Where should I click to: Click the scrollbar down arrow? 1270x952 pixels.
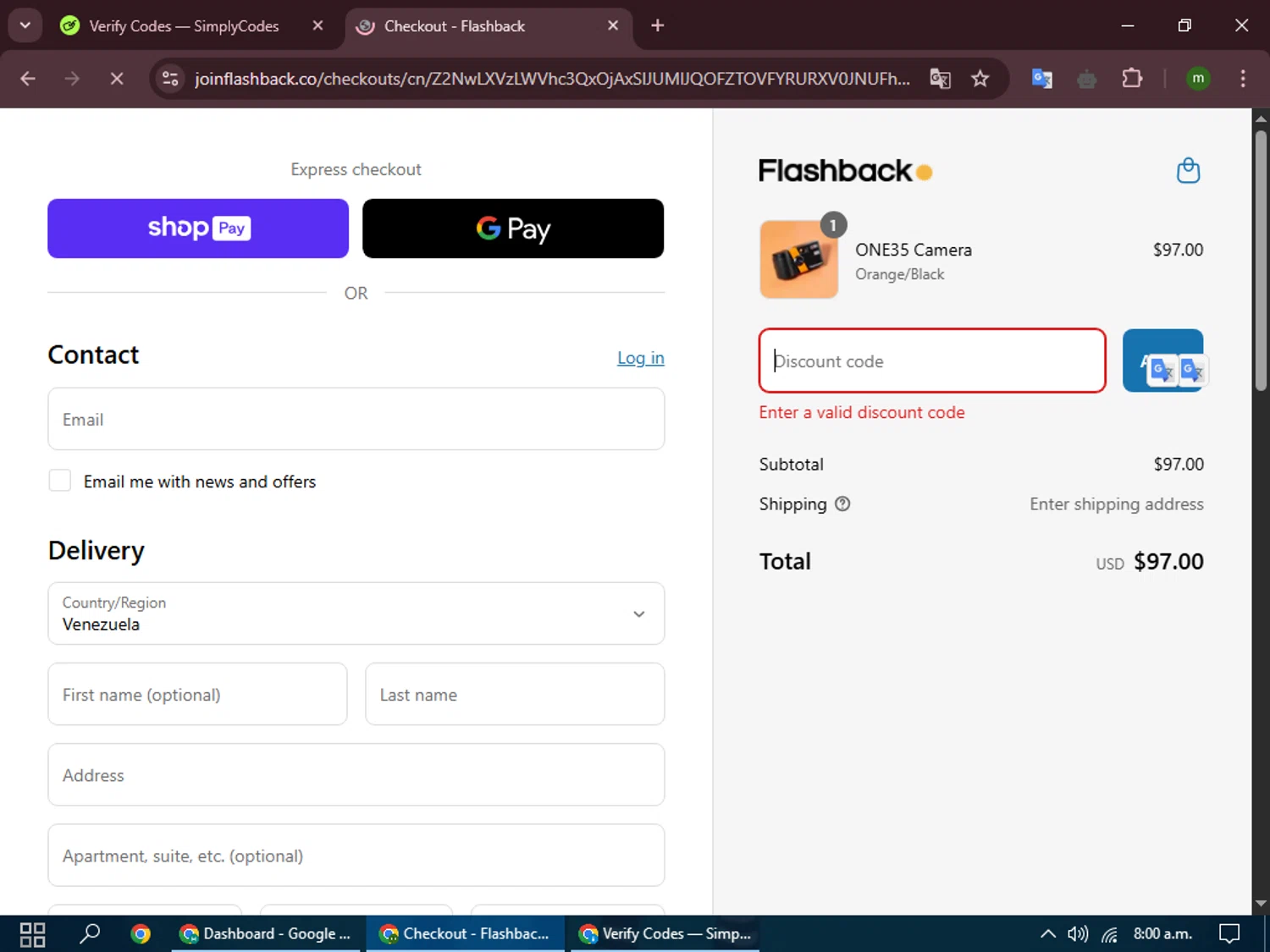coord(1261,904)
